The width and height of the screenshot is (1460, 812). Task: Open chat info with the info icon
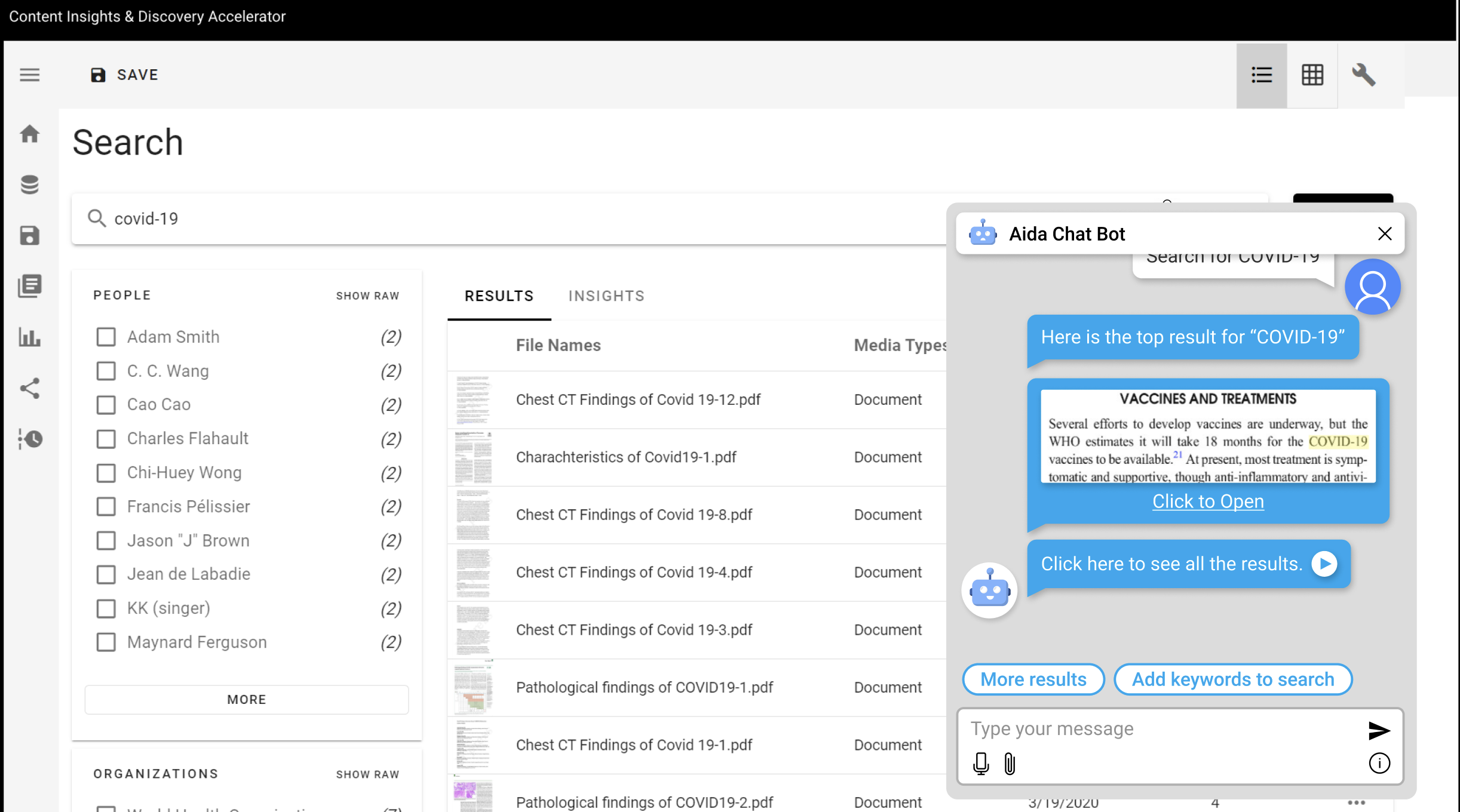(x=1379, y=763)
